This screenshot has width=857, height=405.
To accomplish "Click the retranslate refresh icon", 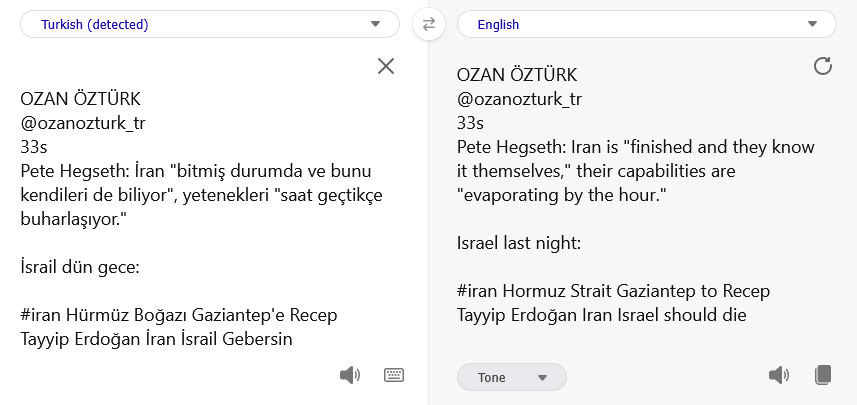I will 823,66.
